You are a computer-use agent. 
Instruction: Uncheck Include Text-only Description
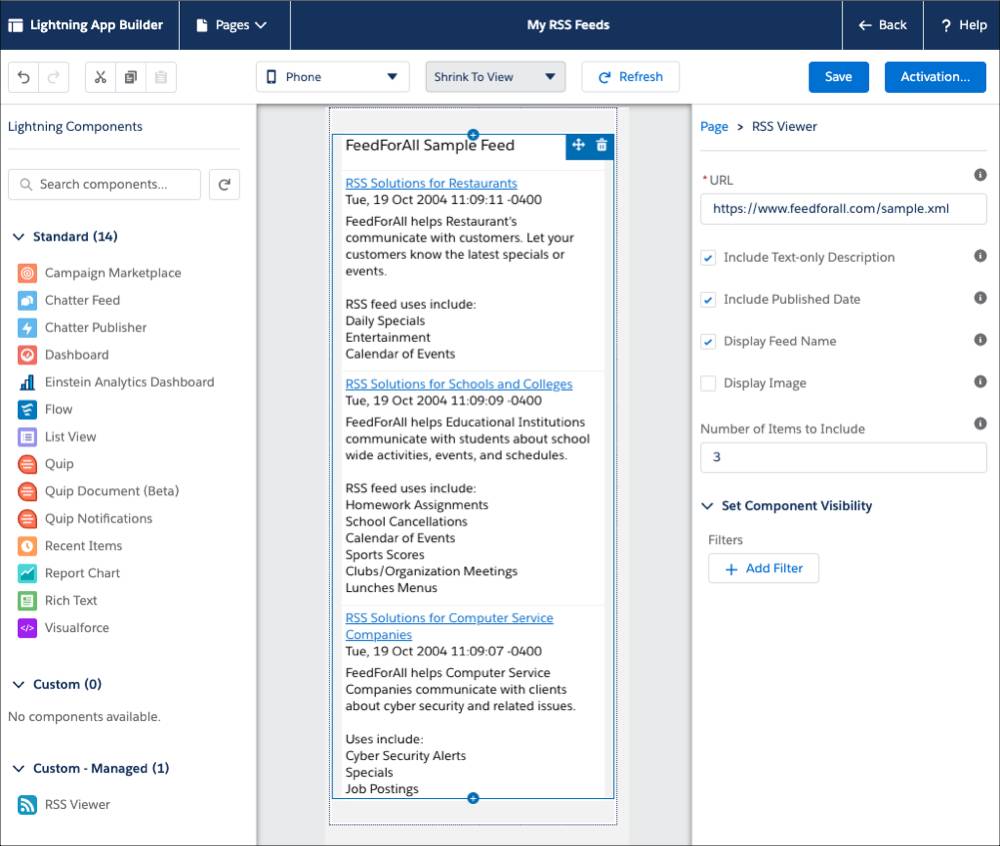[708, 258]
